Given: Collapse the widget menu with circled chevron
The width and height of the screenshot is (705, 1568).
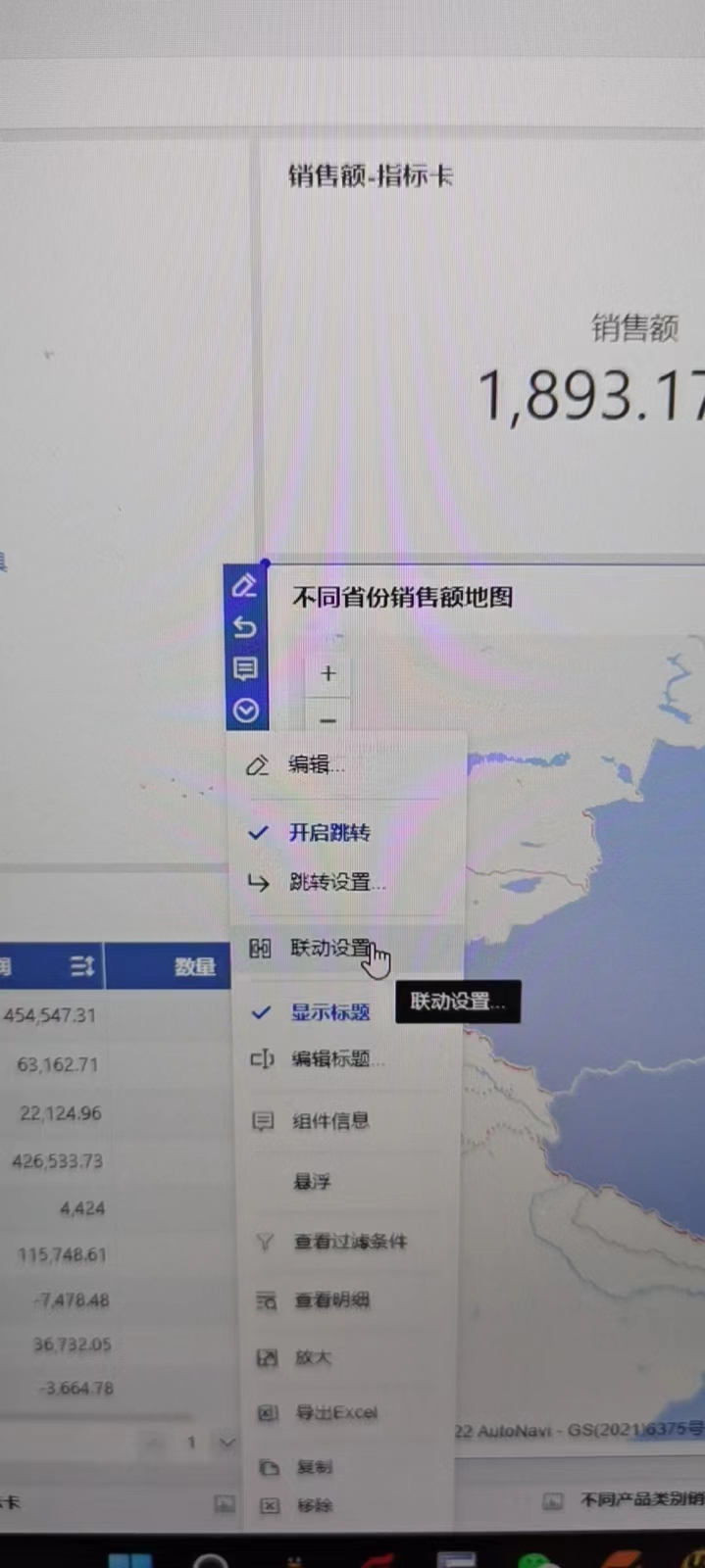Looking at the screenshot, I should coord(245,710).
